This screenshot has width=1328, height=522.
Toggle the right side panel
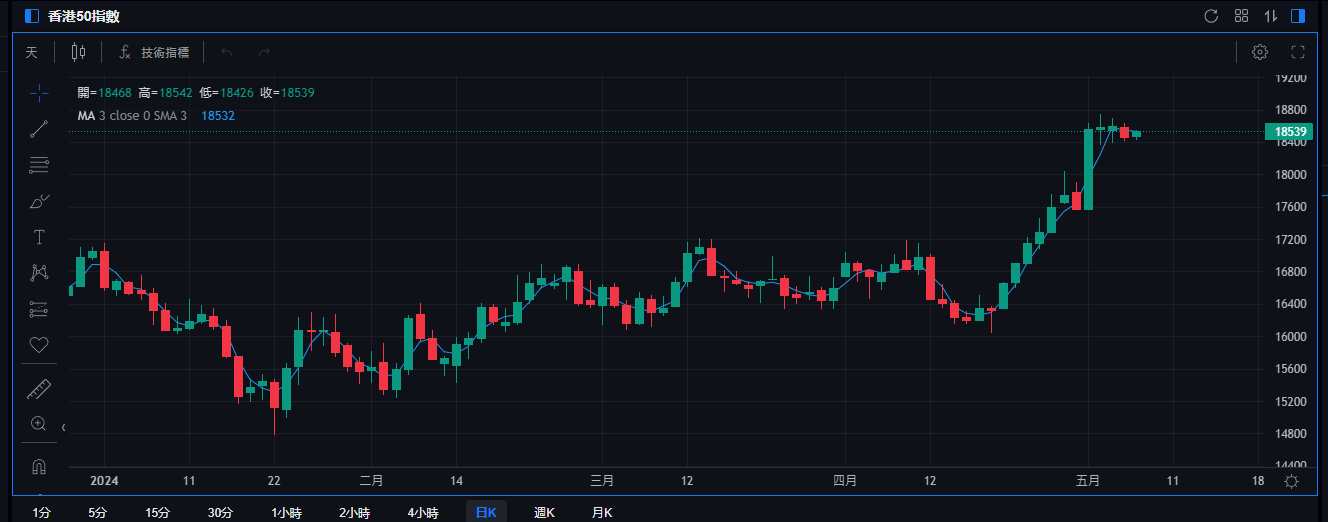click(x=1298, y=16)
